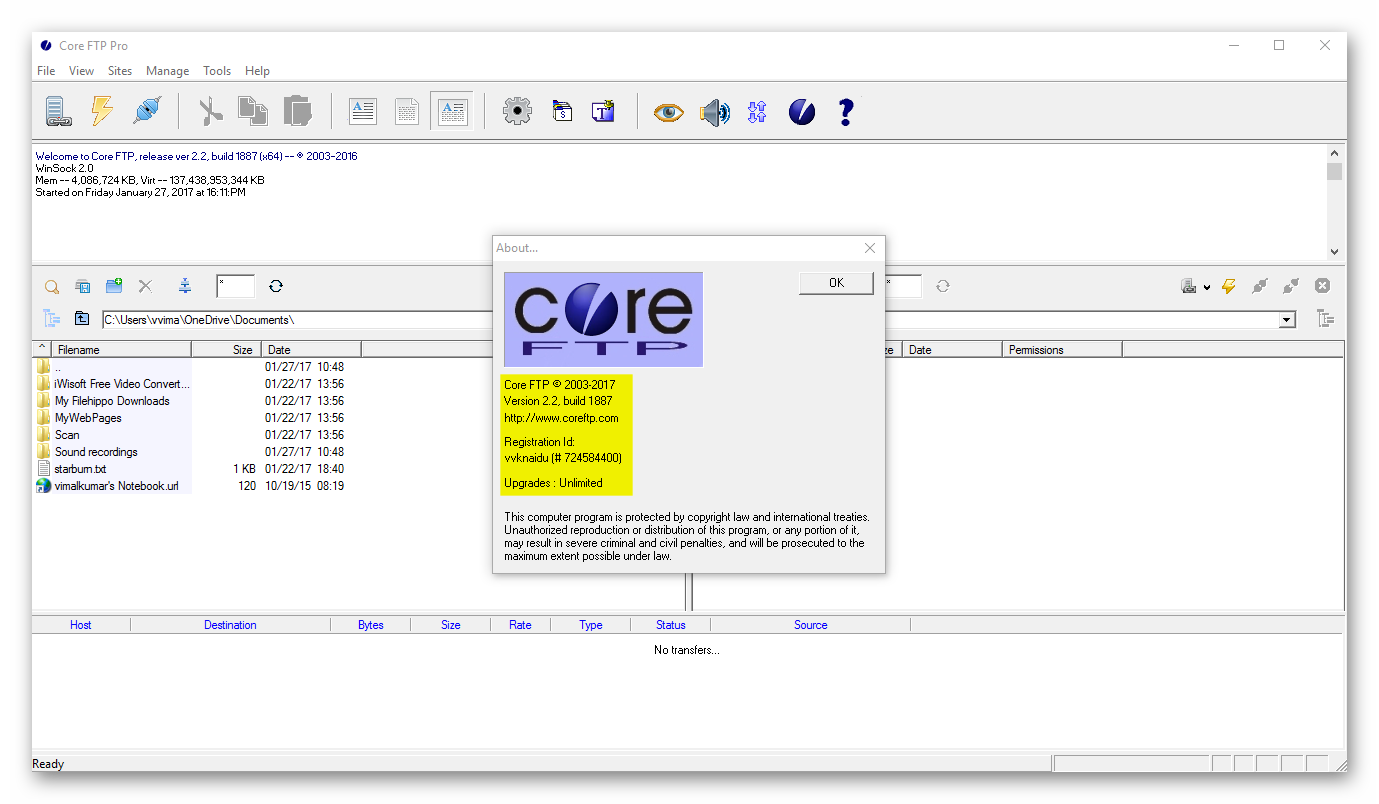Click the caret sort header left of Filename
The height and width of the screenshot is (804, 1379).
click(x=42, y=349)
